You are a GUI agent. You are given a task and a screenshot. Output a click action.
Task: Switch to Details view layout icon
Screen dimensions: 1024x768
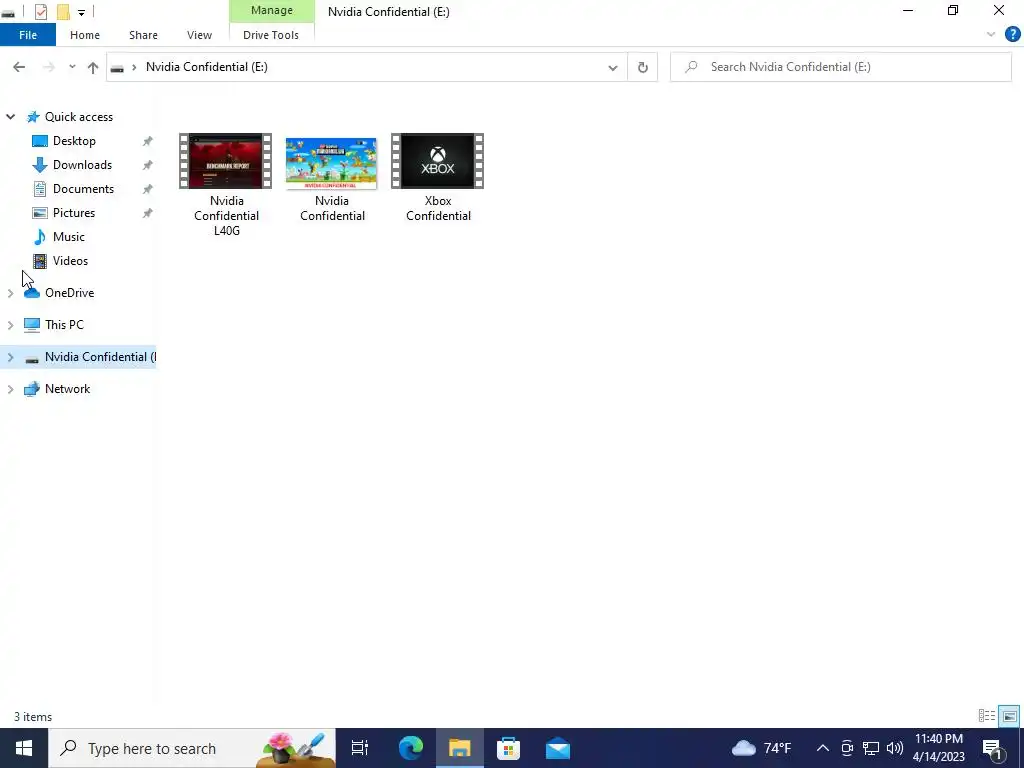point(987,716)
